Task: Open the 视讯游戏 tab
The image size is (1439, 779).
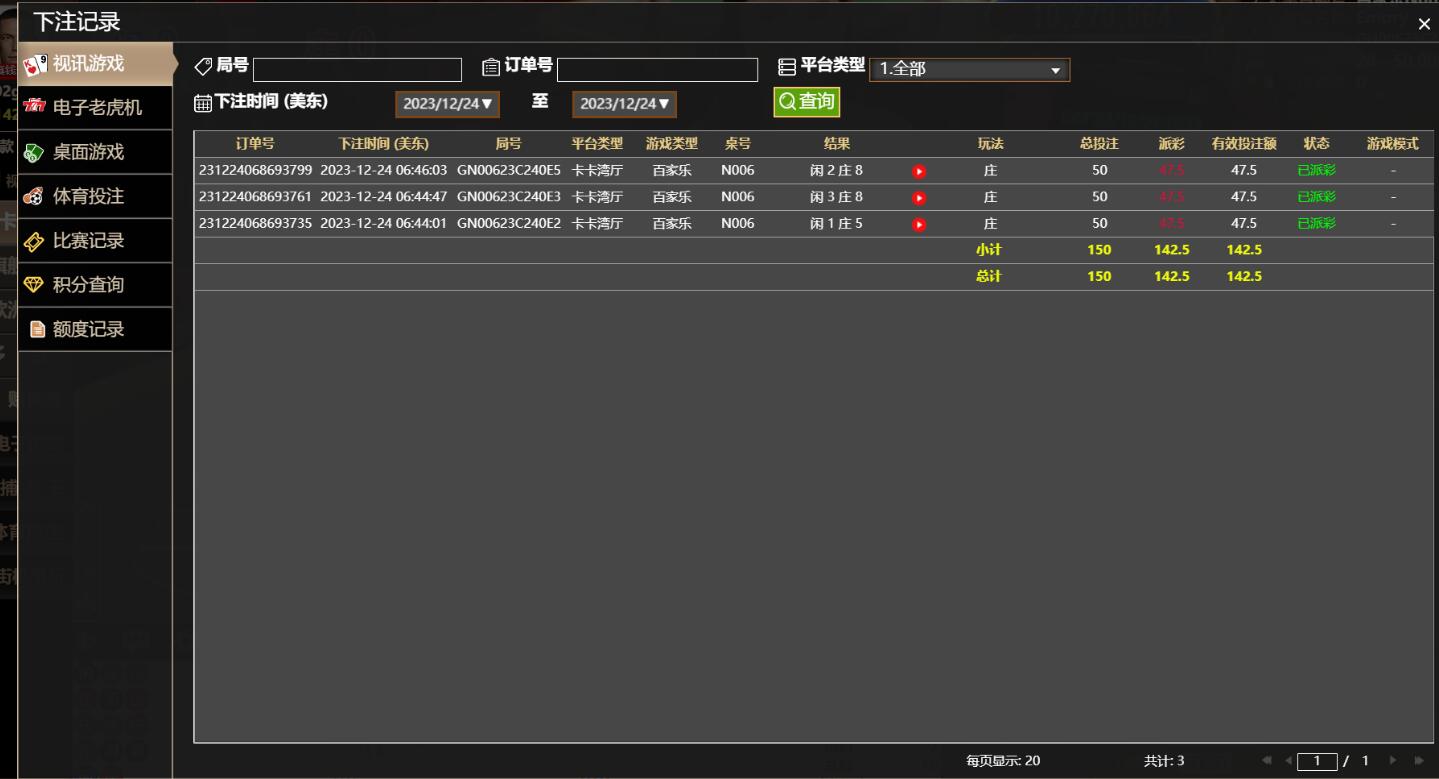Action: pyautogui.click(x=95, y=64)
